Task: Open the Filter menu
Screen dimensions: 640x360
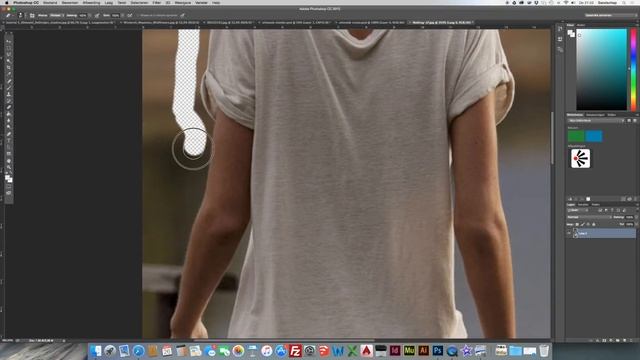Action: (157, 2)
